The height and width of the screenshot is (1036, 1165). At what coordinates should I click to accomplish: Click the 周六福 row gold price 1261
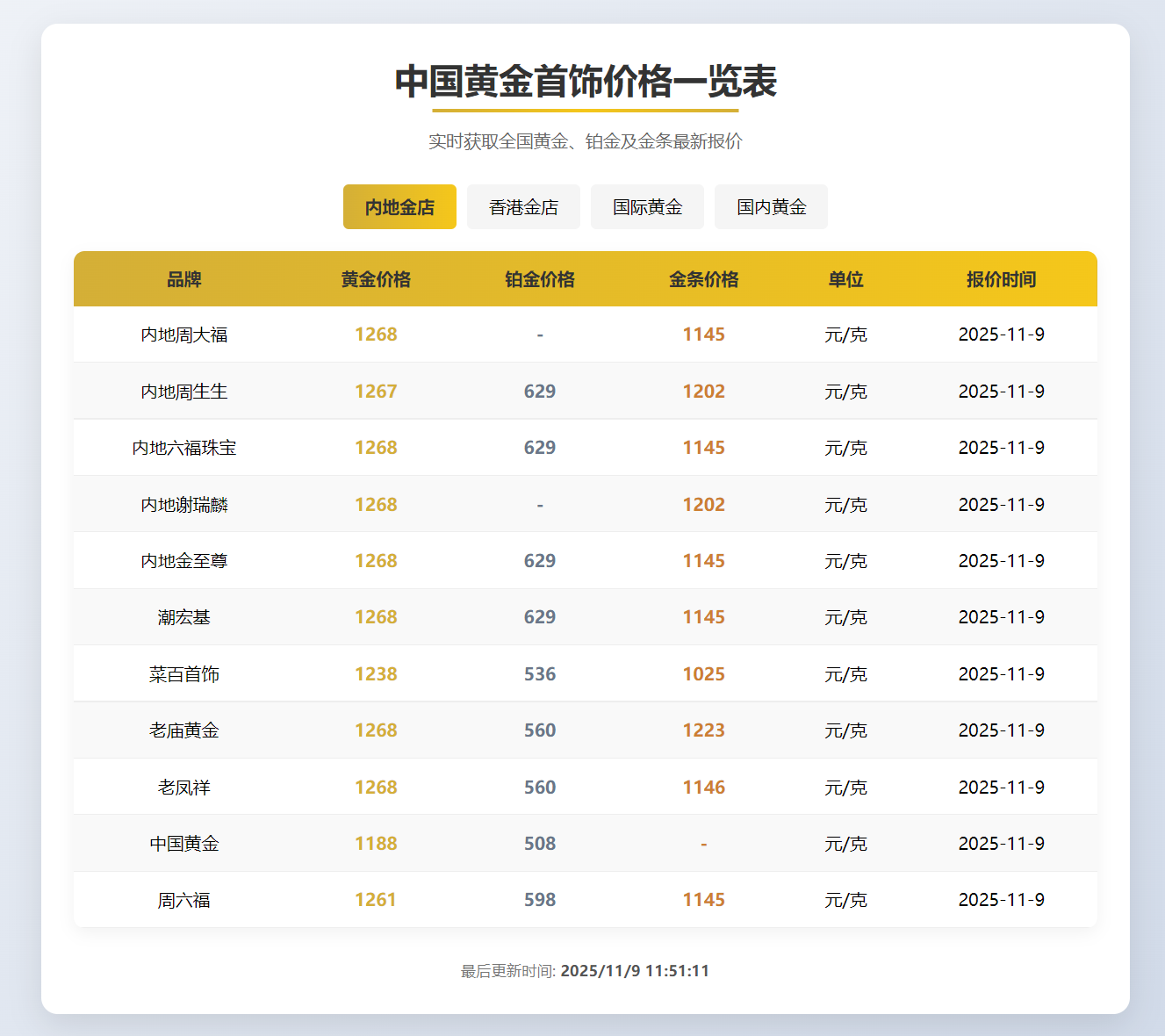tap(376, 899)
